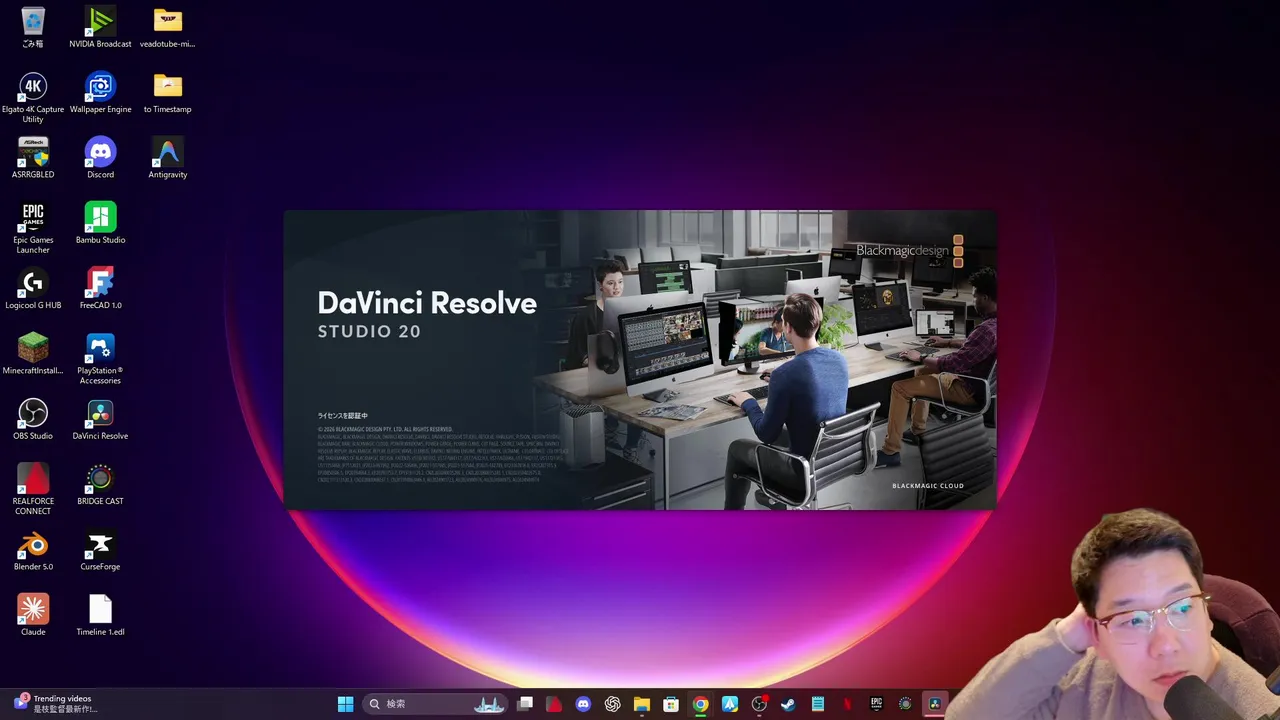Select the Claude desktop shortcut
The image size is (1280, 720).
(x=33, y=614)
